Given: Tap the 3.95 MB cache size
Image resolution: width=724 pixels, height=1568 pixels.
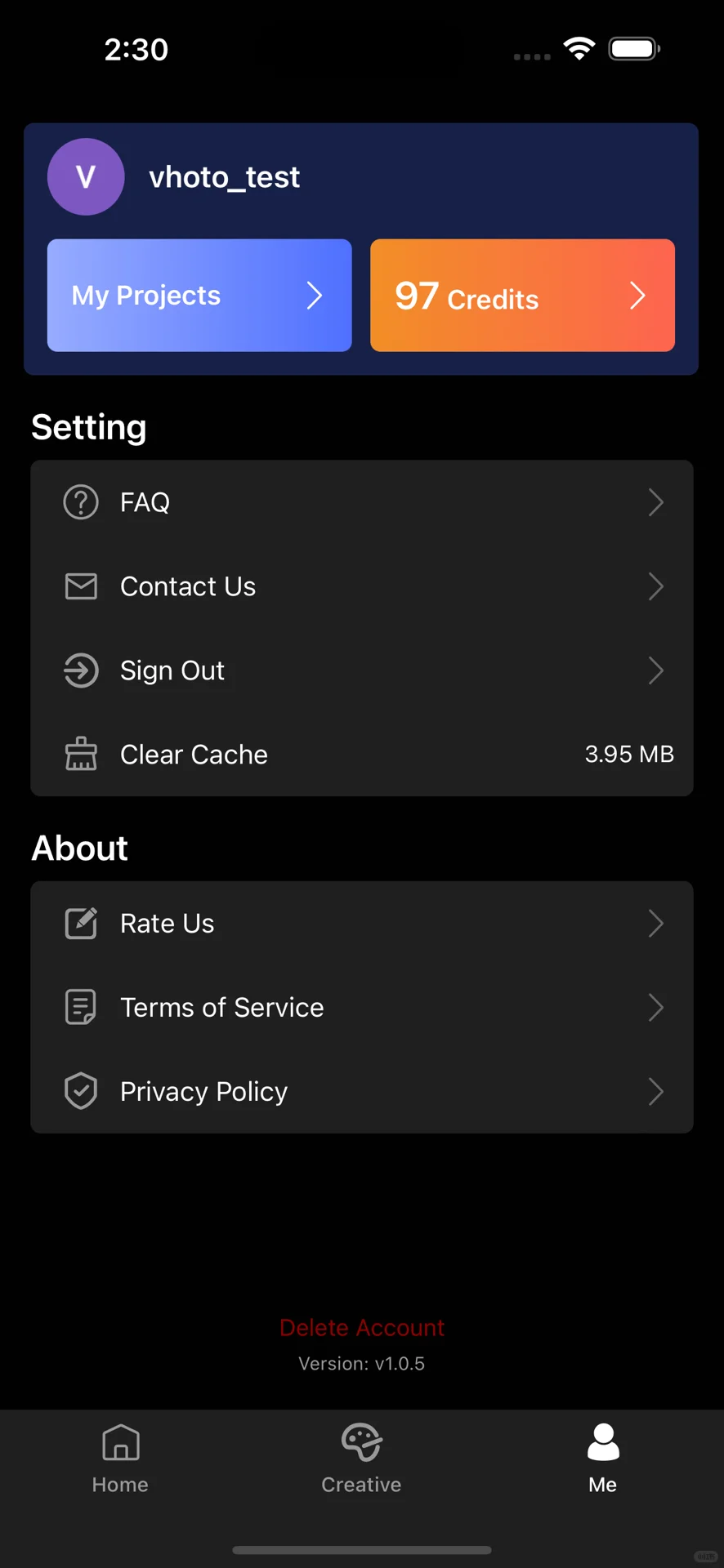Looking at the screenshot, I should tap(629, 754).
